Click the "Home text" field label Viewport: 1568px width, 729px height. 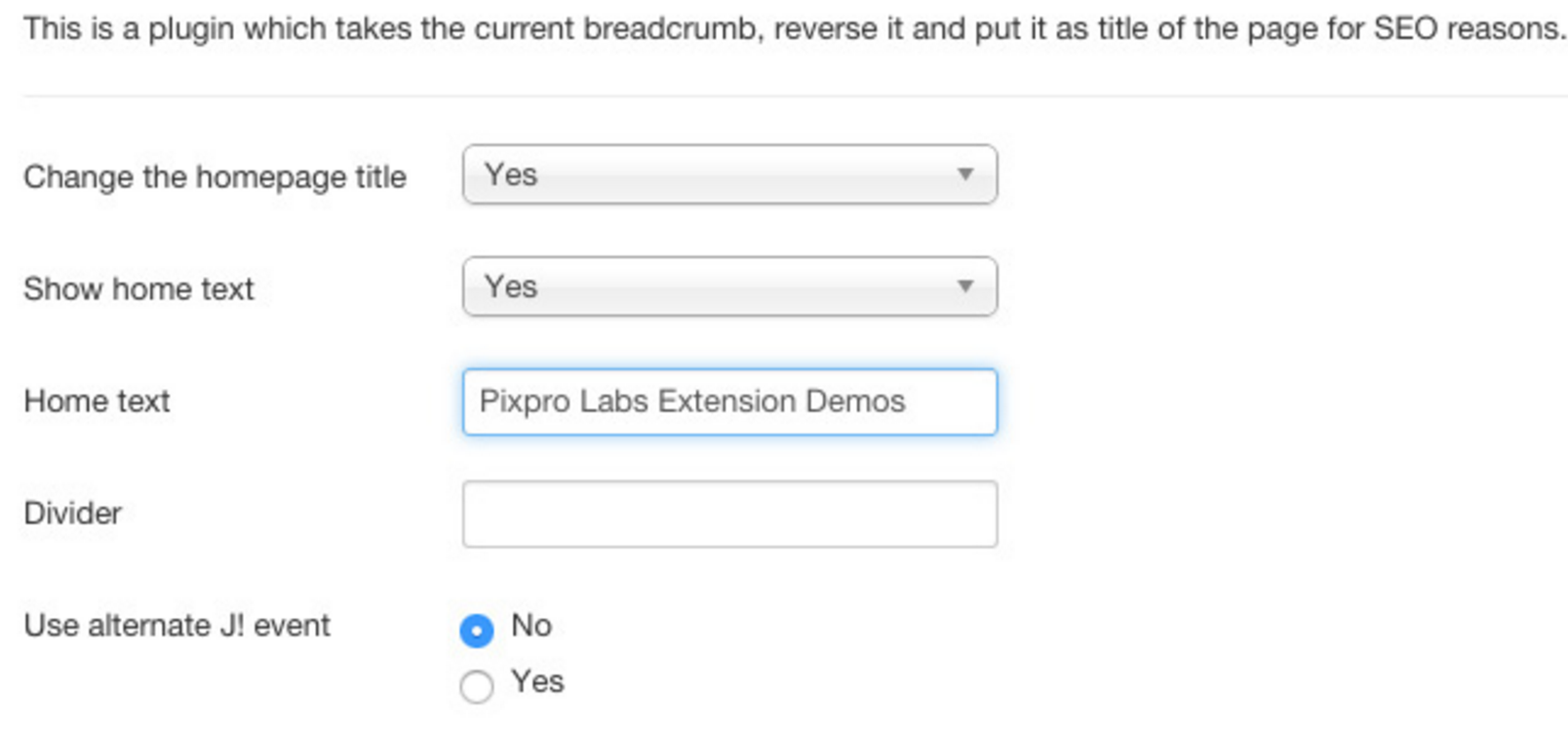click(97, 402)
